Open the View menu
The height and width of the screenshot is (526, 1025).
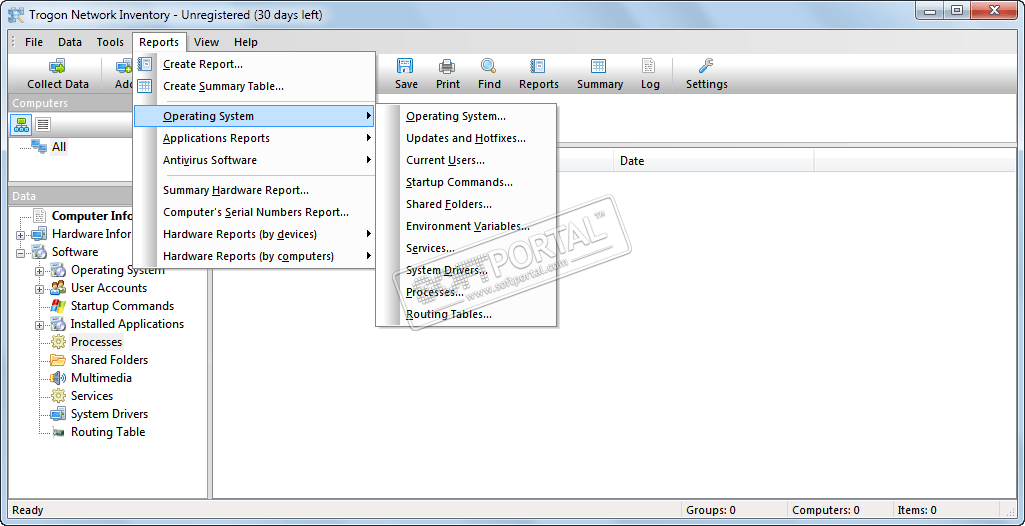(x=206, y=42)
